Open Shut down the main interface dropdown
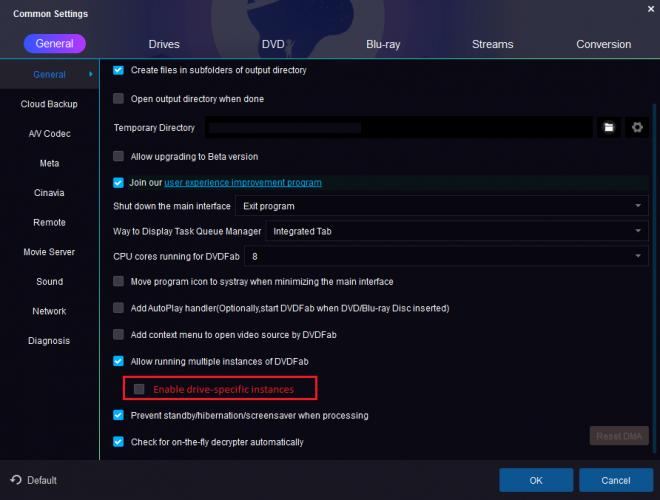 tap(442, 206)
